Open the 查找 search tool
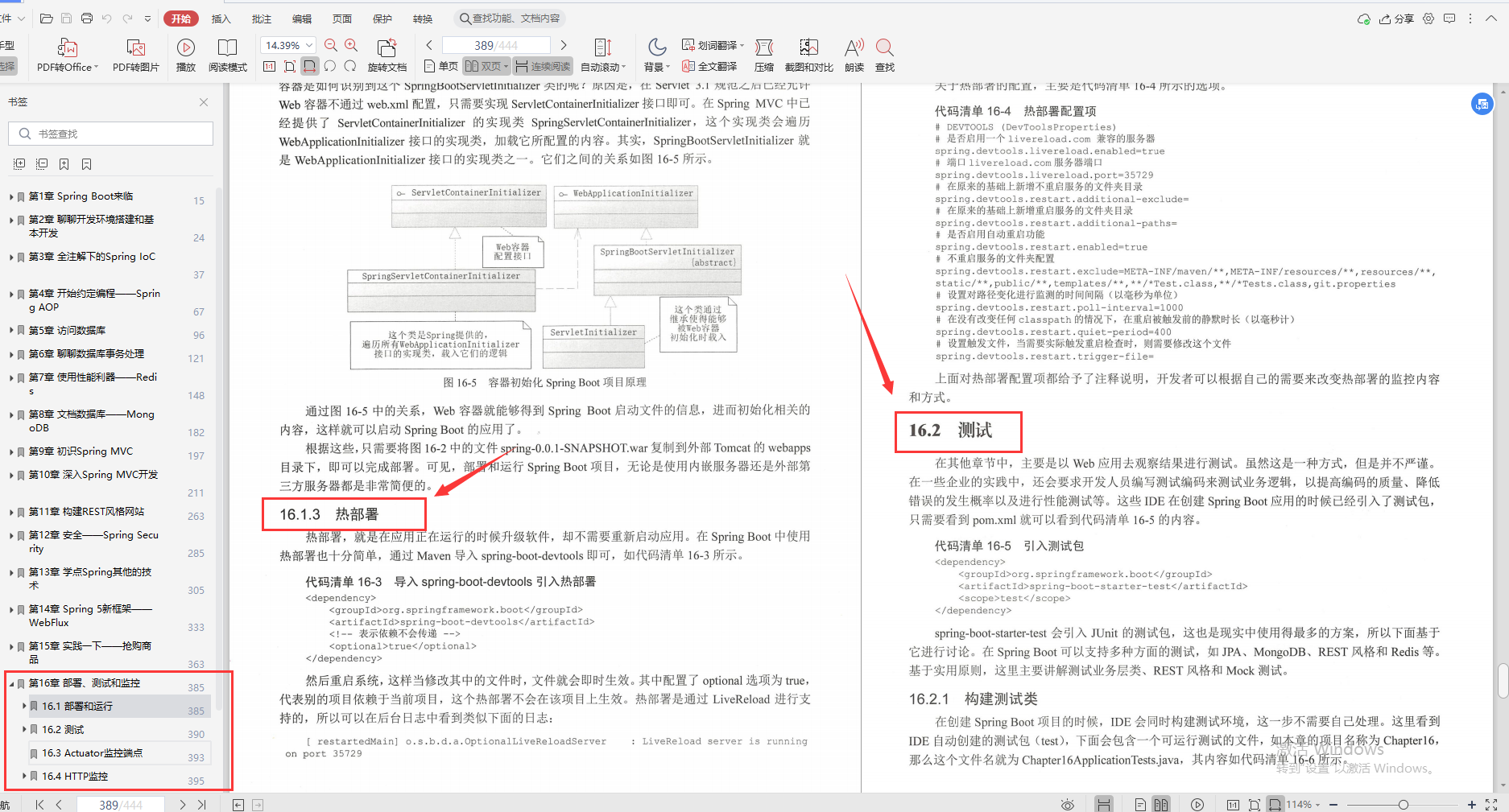 point(885,56)
